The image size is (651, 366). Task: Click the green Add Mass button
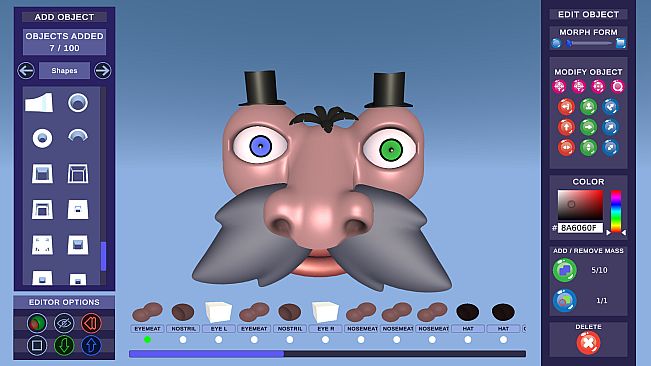click(565, 270)
